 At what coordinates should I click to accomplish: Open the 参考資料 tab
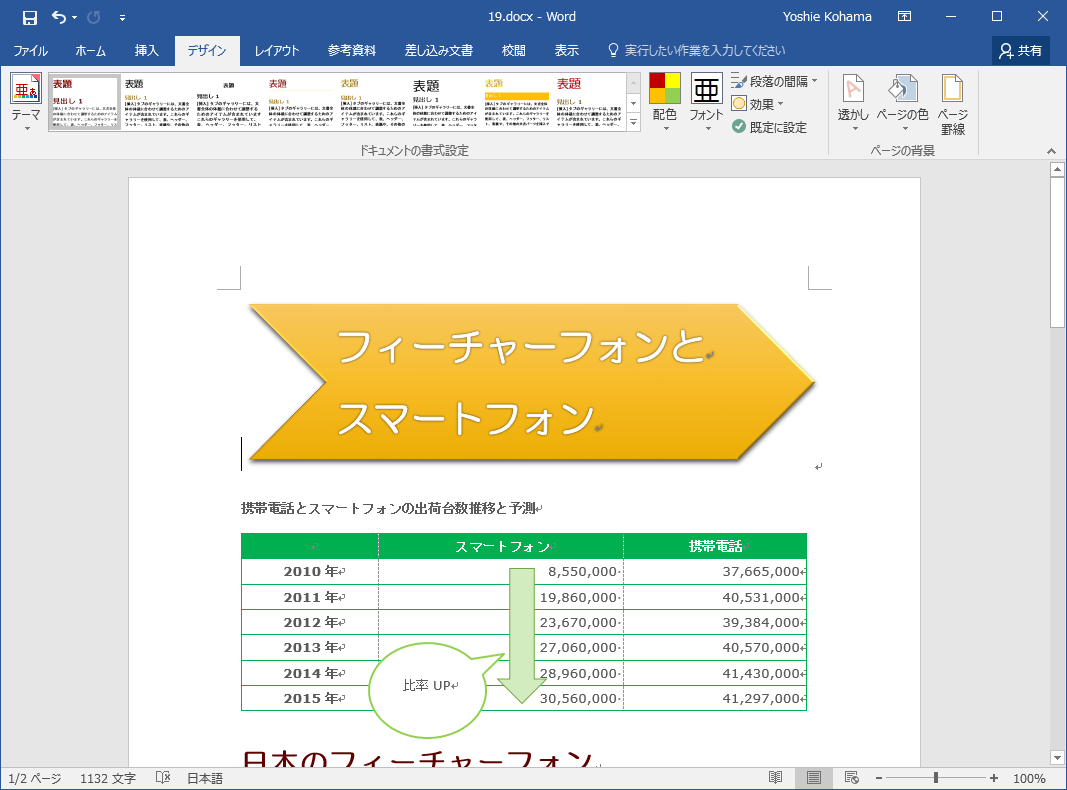(352, 51)
